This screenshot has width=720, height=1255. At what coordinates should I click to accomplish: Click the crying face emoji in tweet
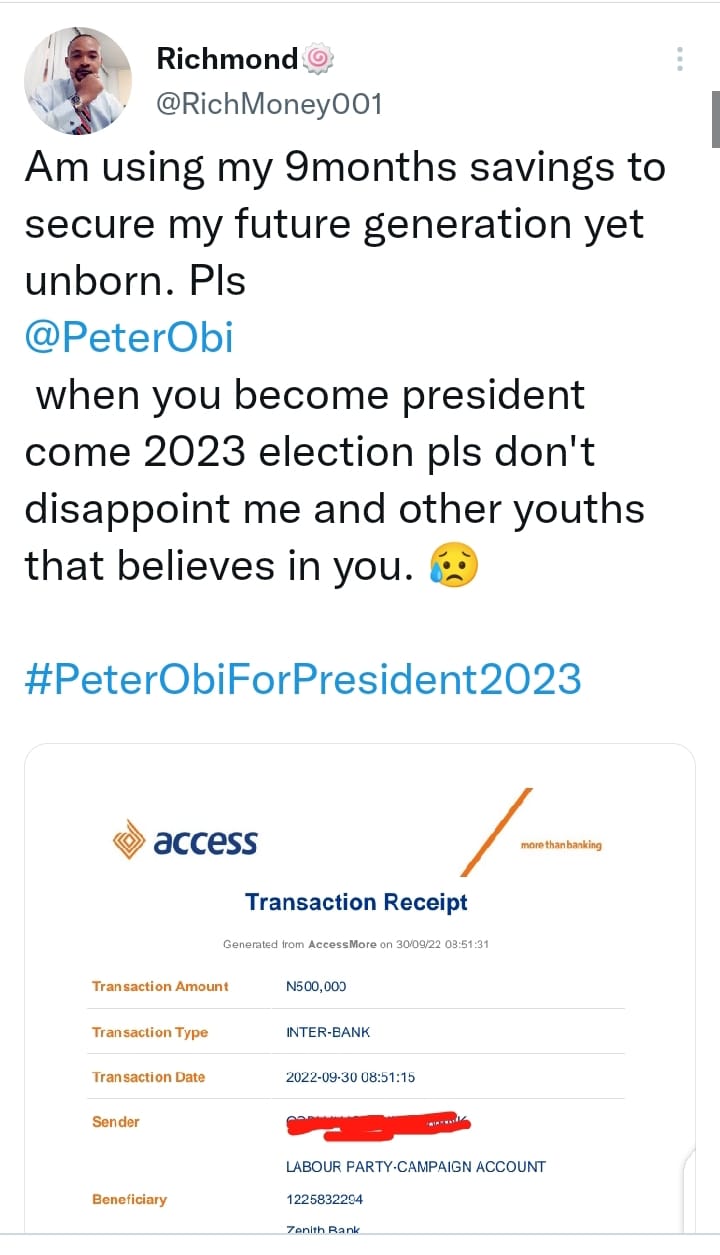[453, 566]
